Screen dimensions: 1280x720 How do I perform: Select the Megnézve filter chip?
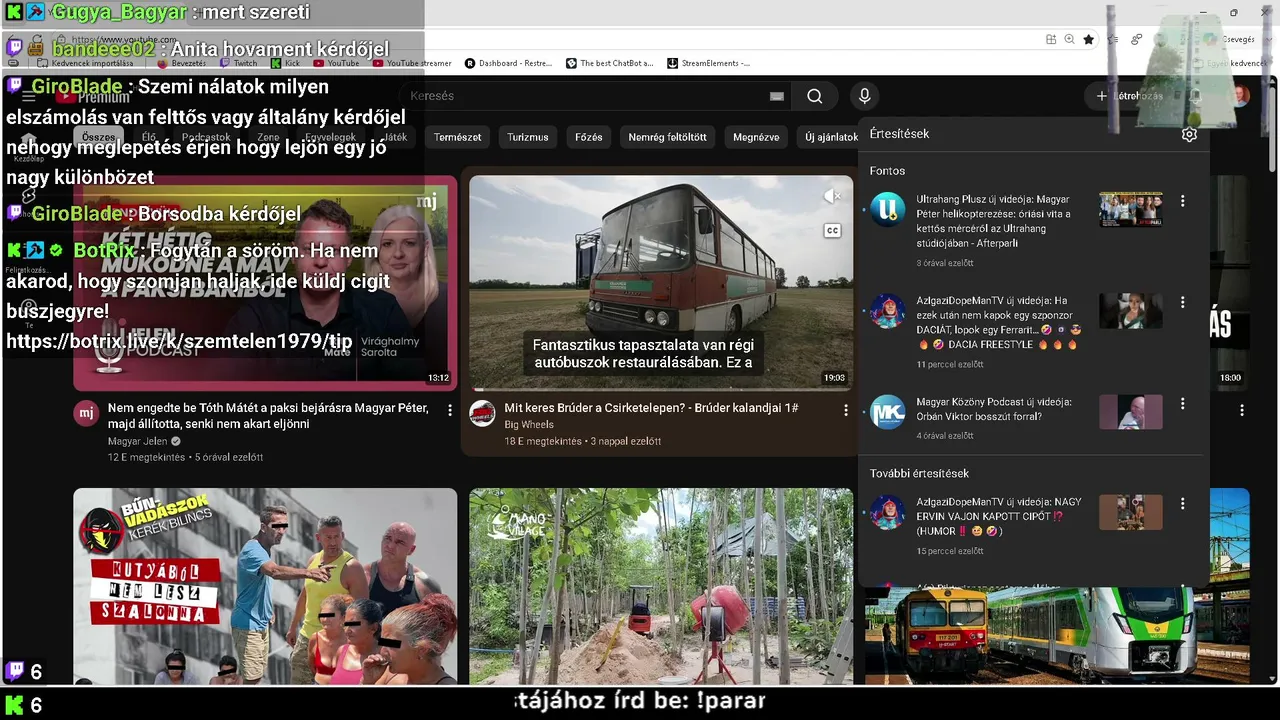756,137
